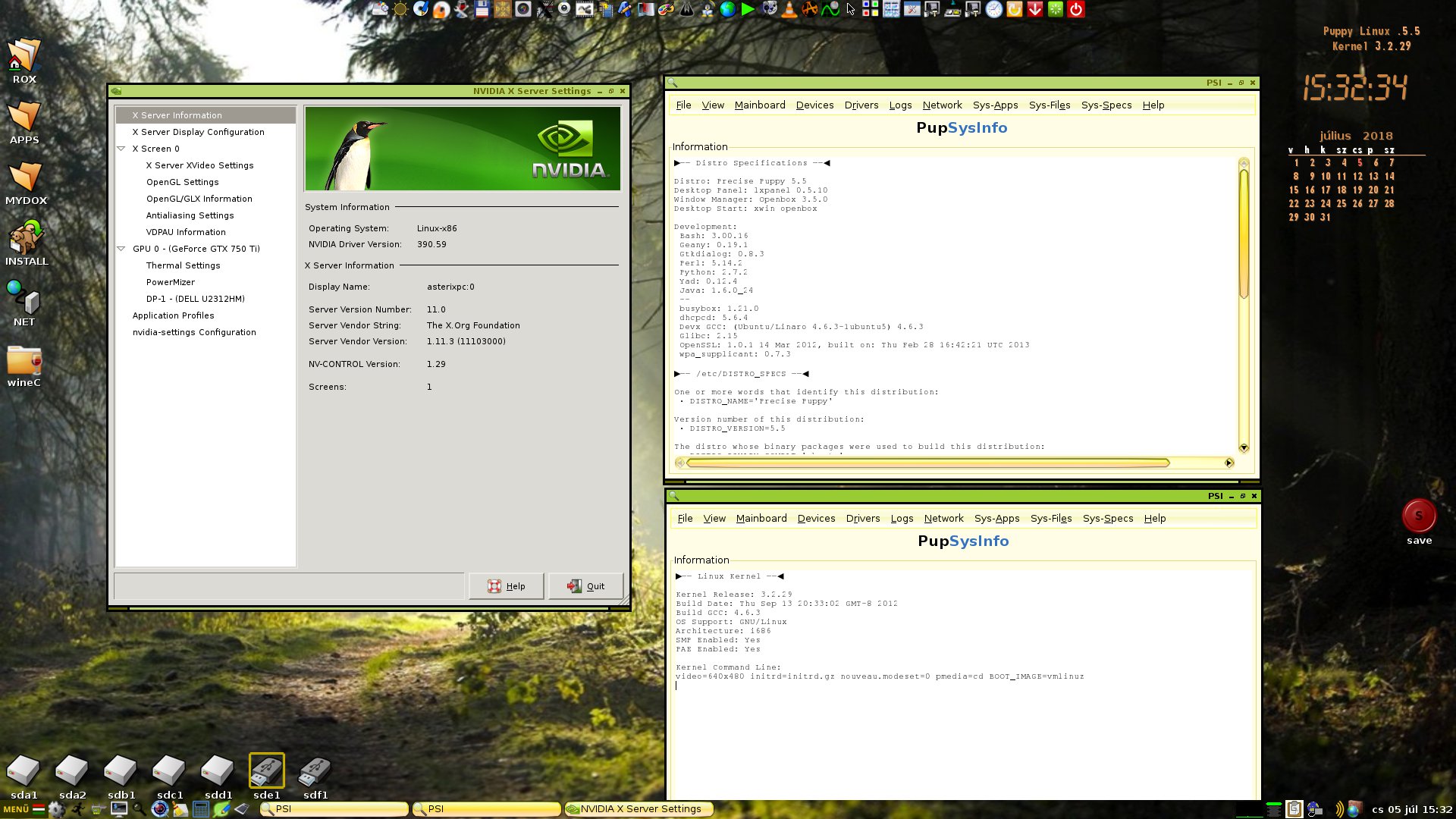
Task: Select X Server XVideo Settings
Action: click(x=199, y=165)
